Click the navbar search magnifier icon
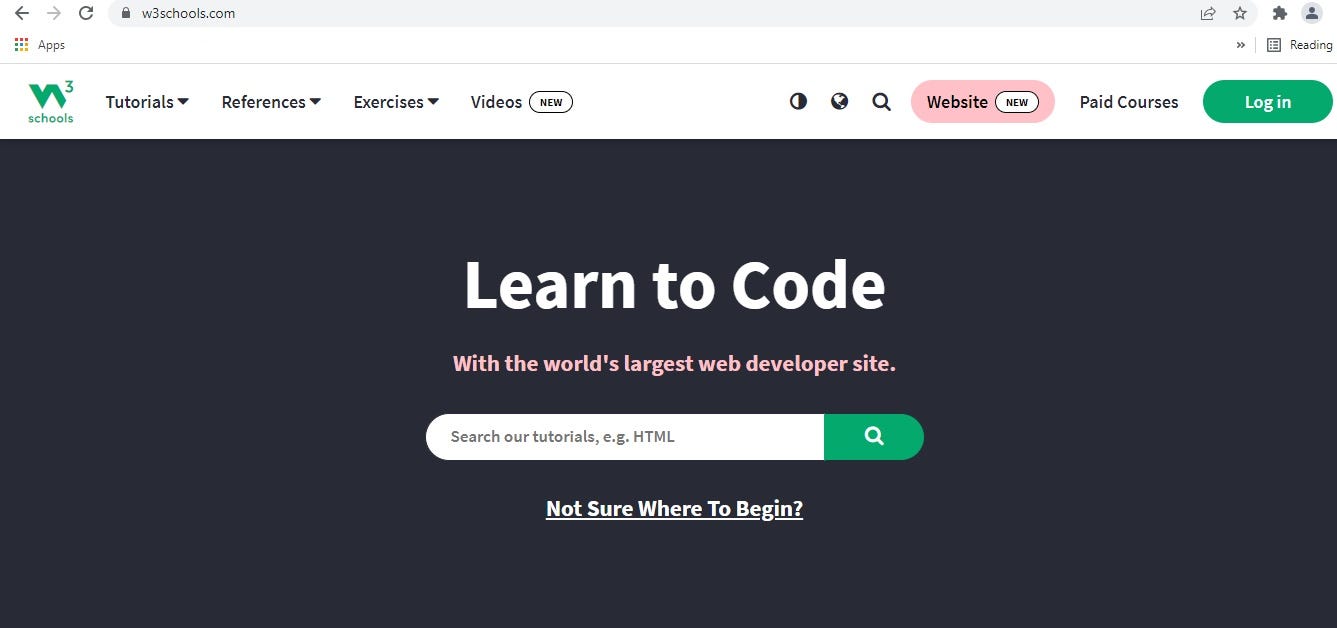The image size is (1337, 628). 881,101
